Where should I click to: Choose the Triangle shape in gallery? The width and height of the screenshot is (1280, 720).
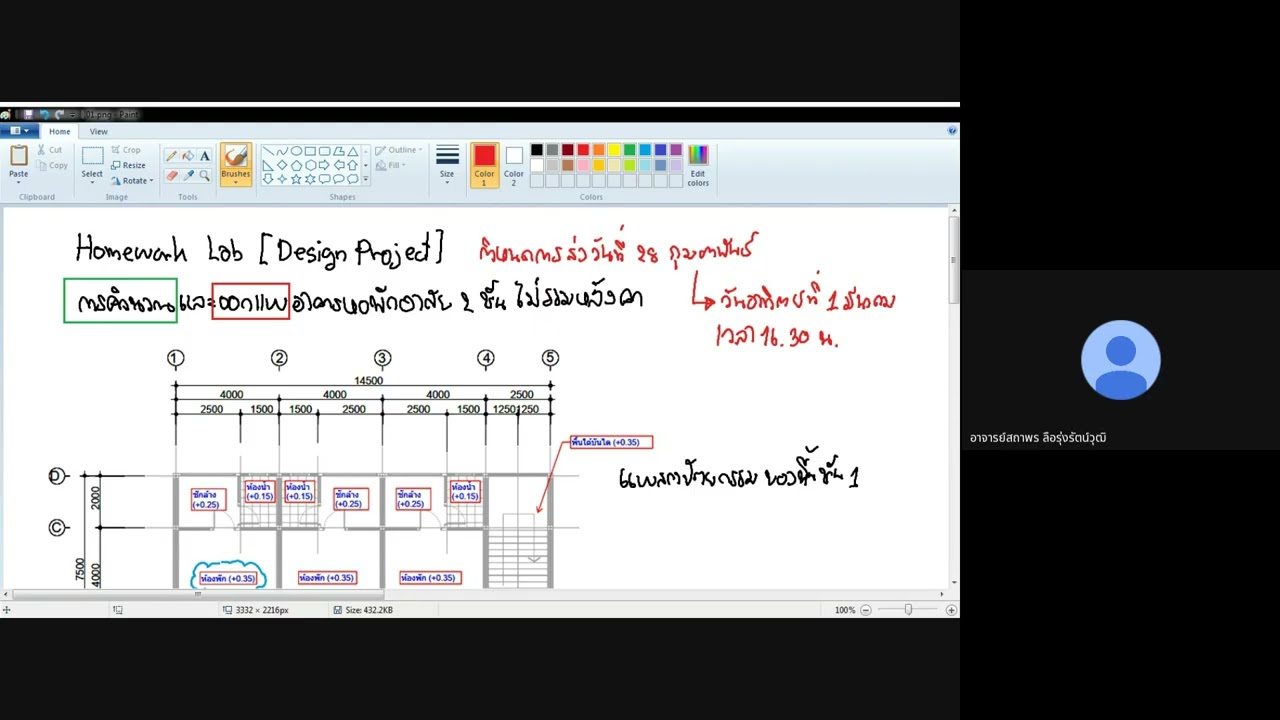click(352, 151)
